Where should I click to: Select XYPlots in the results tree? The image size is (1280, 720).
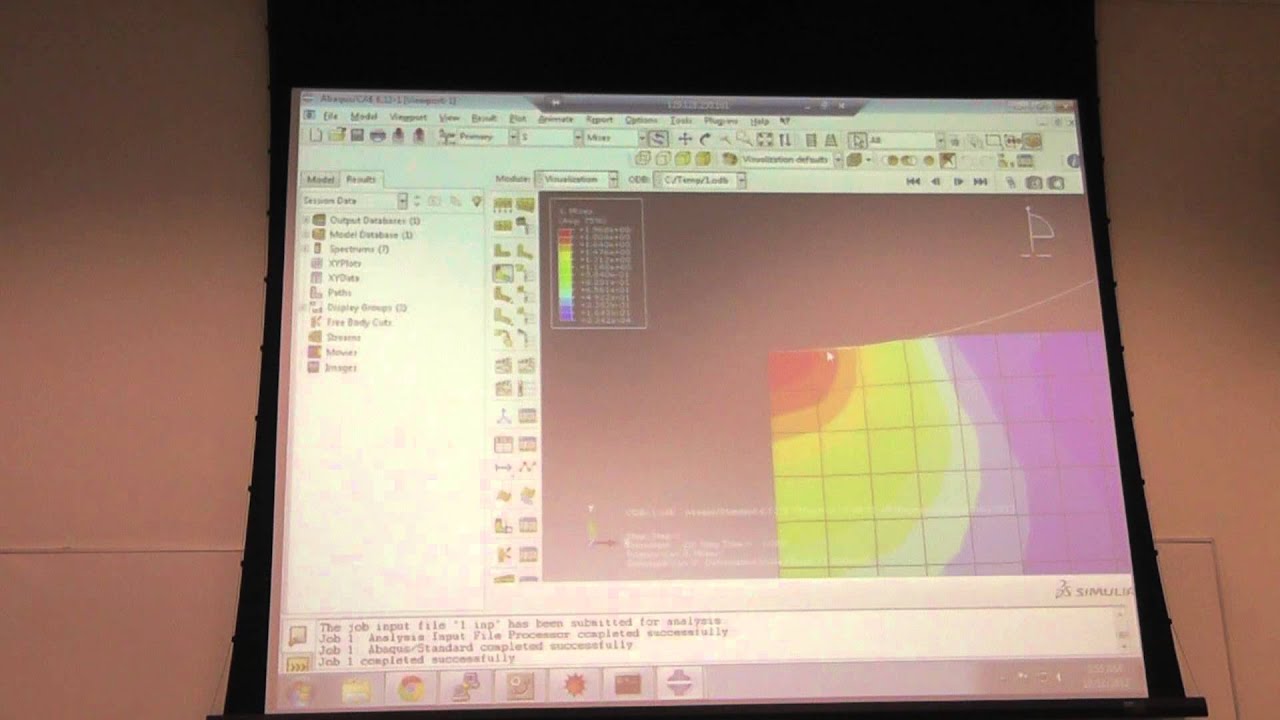[344, 263]
